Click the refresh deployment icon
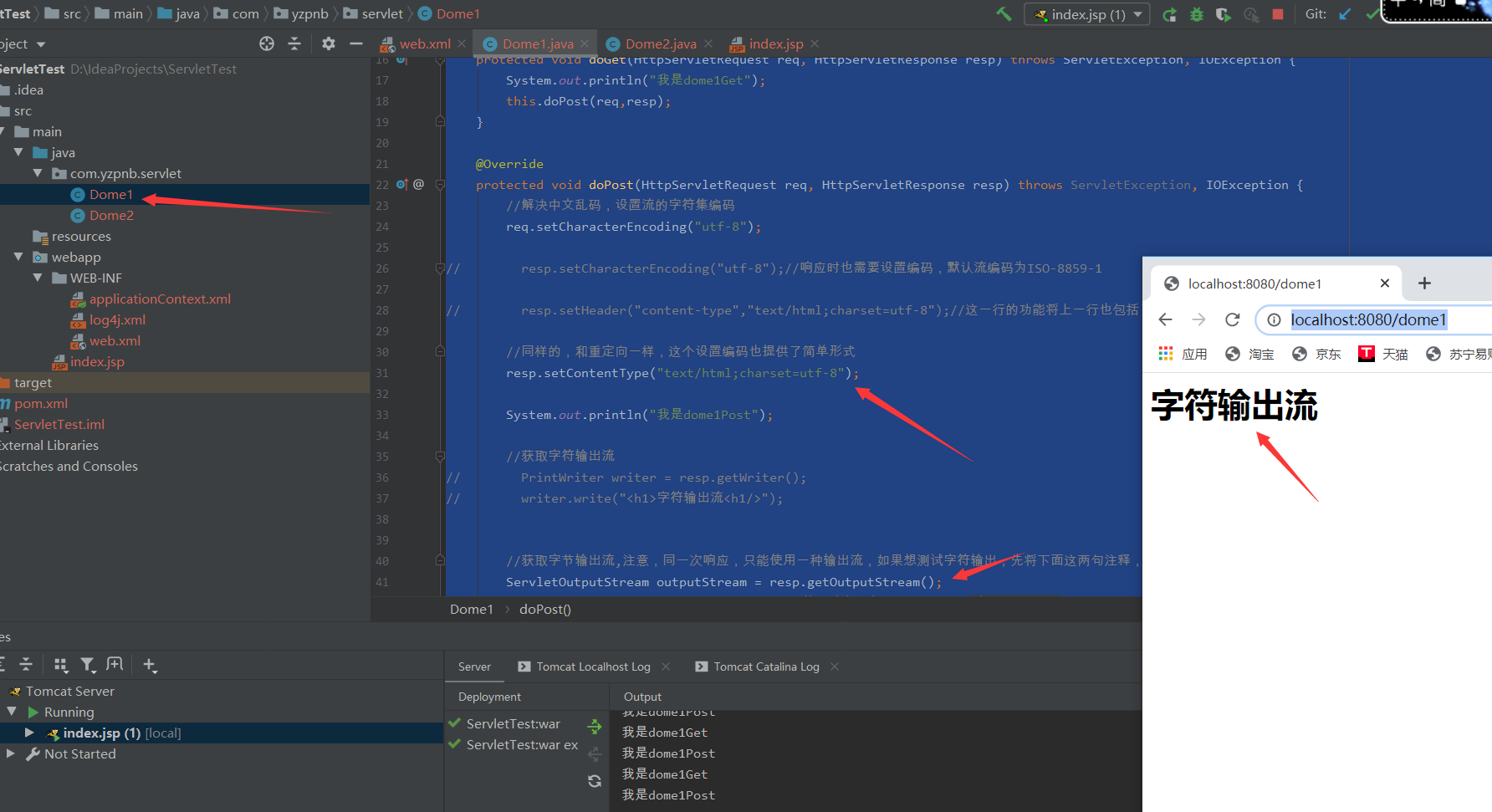 (x=595, y=781)
